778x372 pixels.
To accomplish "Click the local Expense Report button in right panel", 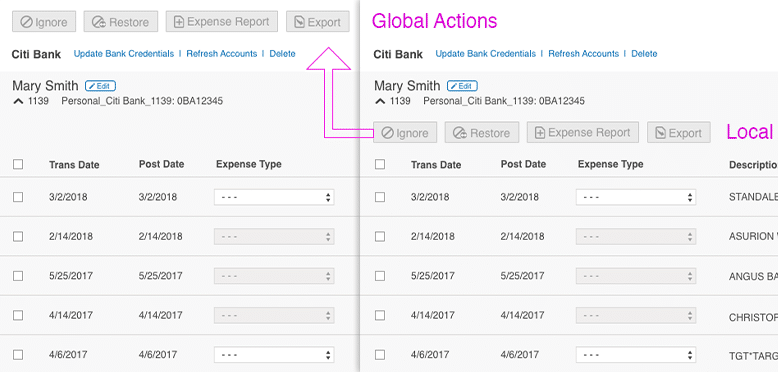I will 583,132.
